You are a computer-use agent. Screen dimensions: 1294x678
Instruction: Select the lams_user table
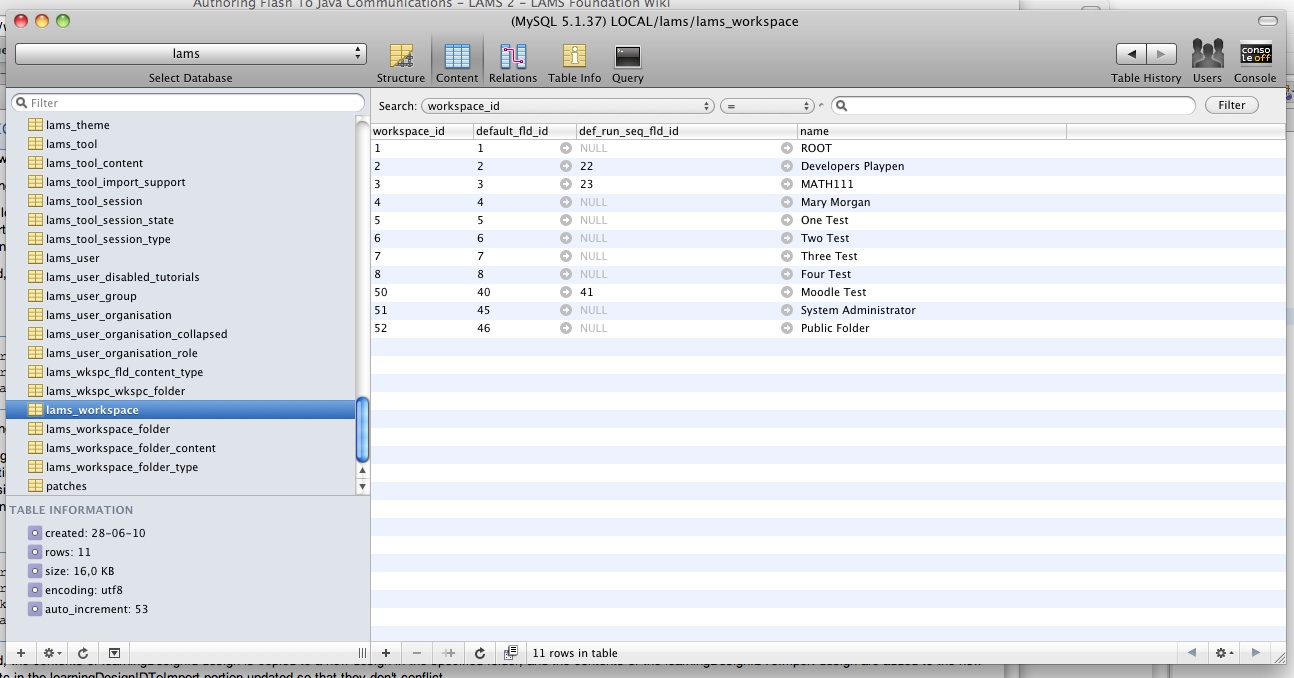(x=73, y=258)
